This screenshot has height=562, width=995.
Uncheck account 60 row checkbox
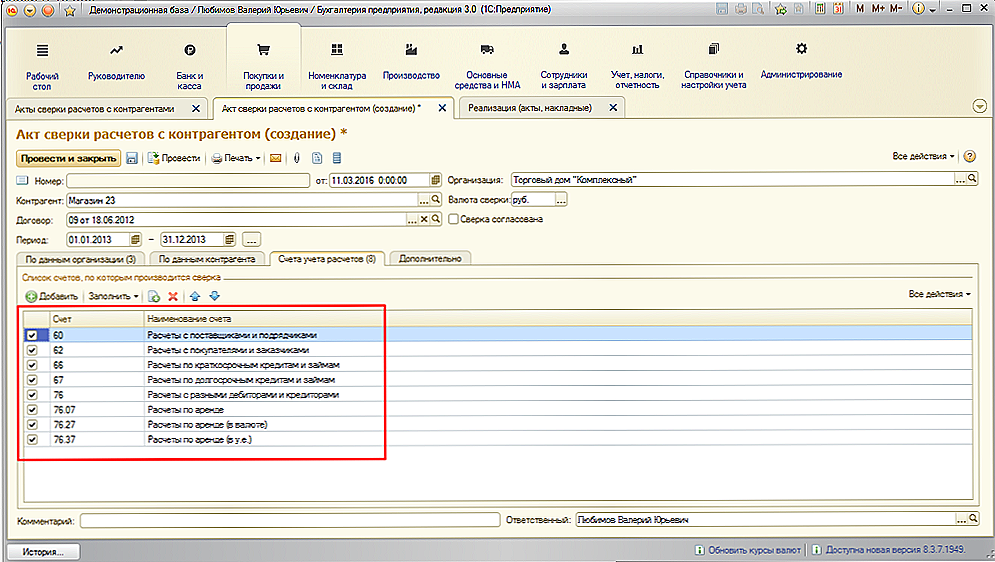coord(32,335)
